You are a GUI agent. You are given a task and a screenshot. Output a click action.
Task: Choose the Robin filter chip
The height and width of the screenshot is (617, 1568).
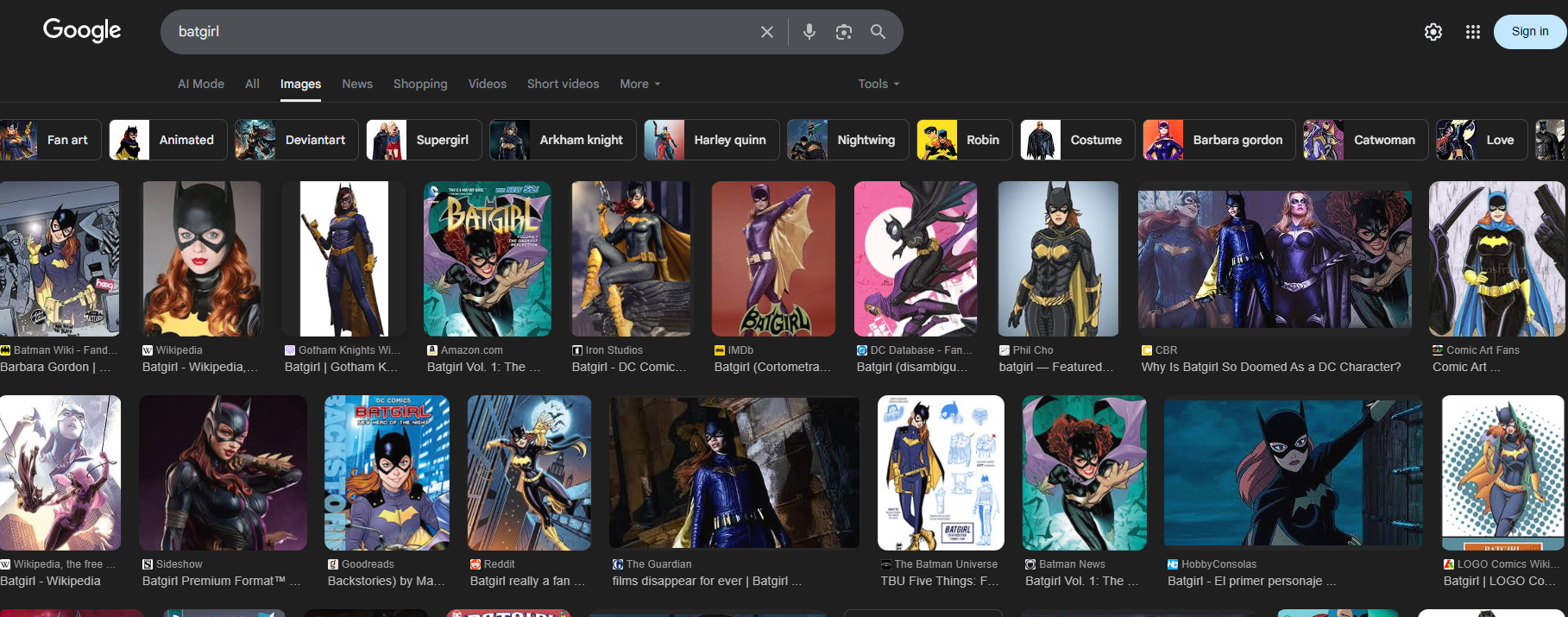965,140
